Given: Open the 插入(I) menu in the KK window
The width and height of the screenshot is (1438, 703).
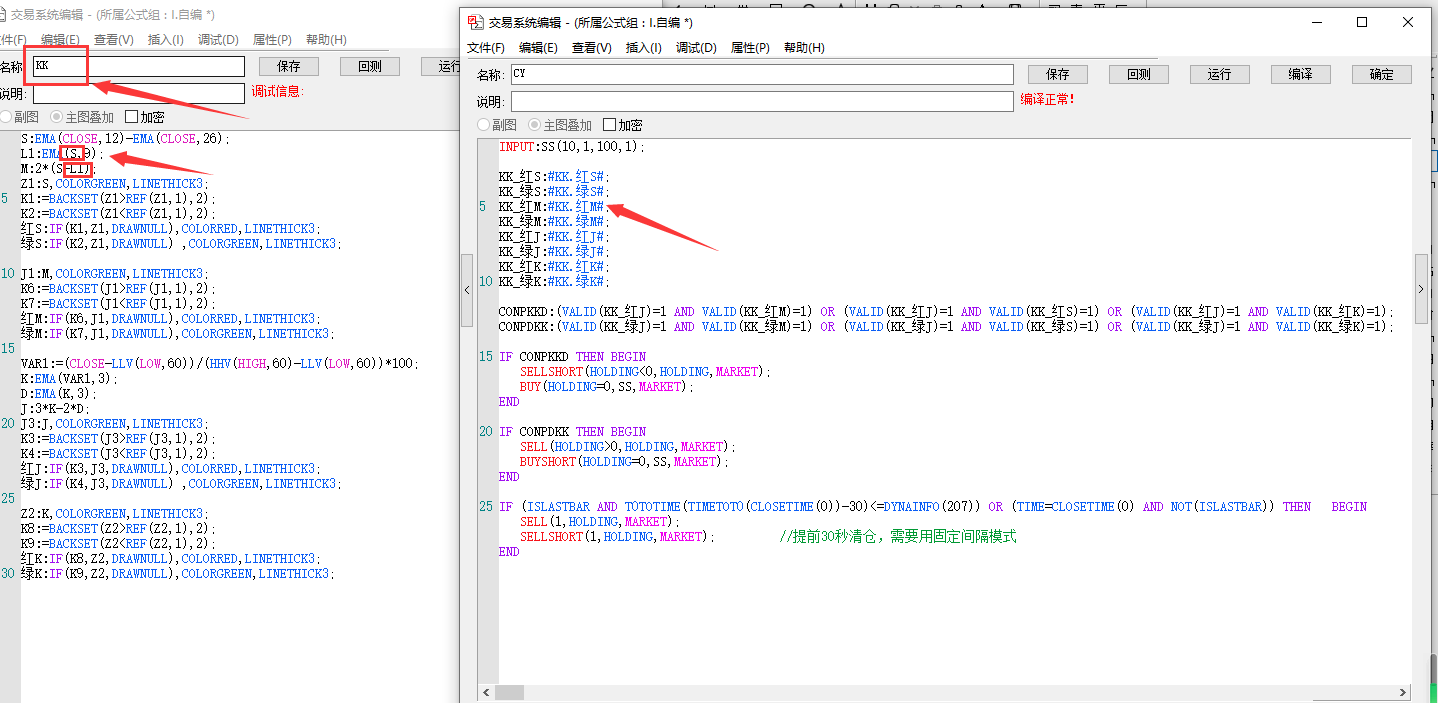Looking at the screenshot, I should (165, 40).
